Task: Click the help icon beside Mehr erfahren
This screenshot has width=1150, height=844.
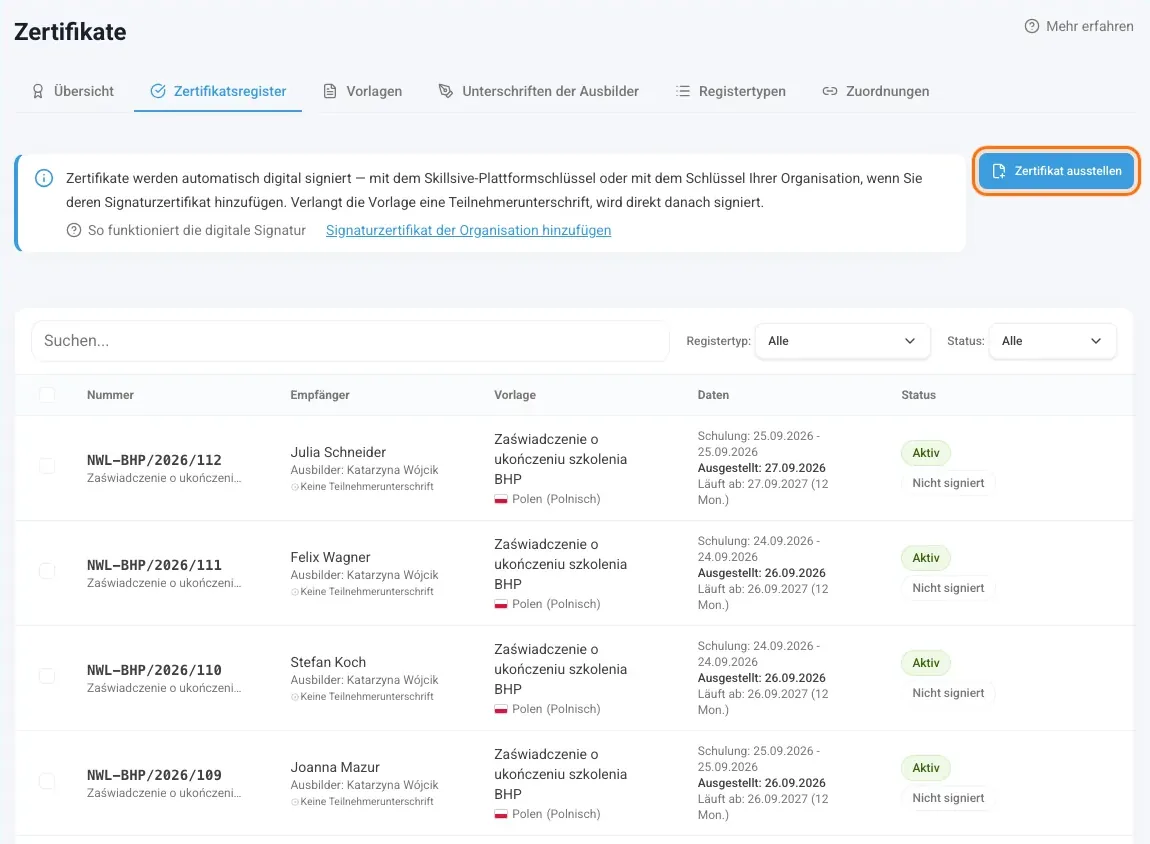Action: pos(1031,26)
